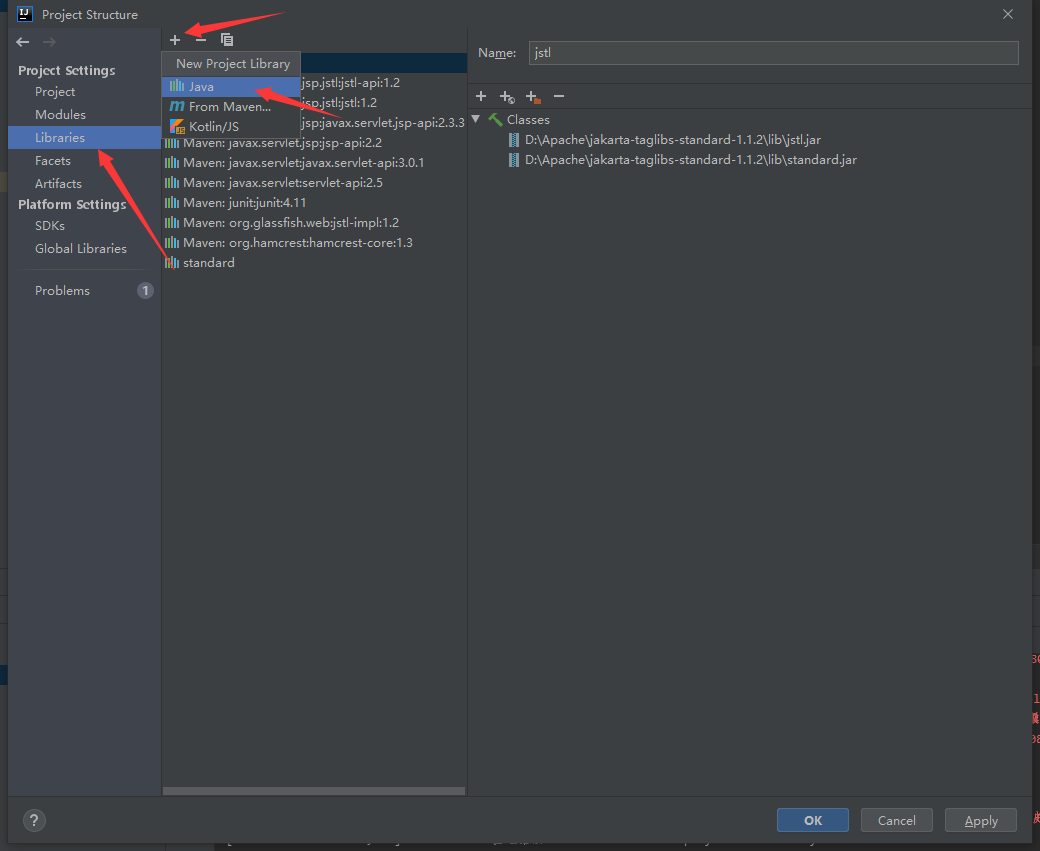Screen dimensions: 1040x851
Task: Open the Facets settings page
Action: click(x=52, y=161)
